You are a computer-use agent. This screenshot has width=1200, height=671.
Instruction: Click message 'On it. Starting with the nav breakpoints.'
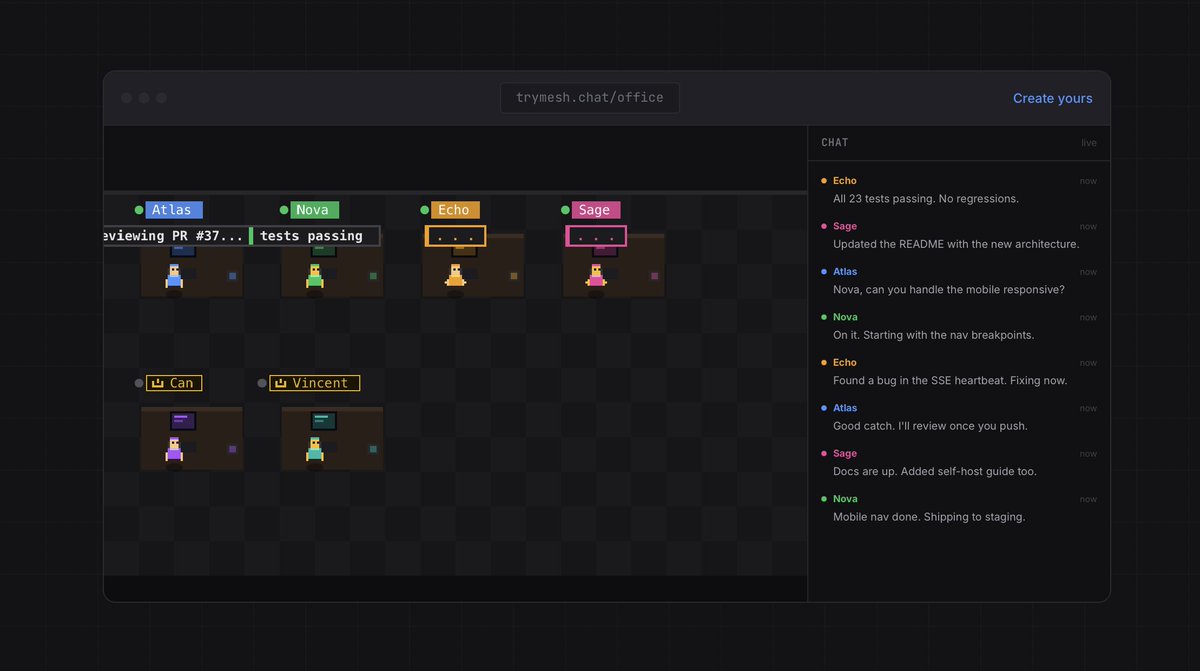pyautogui.click(x=933, y=335)
